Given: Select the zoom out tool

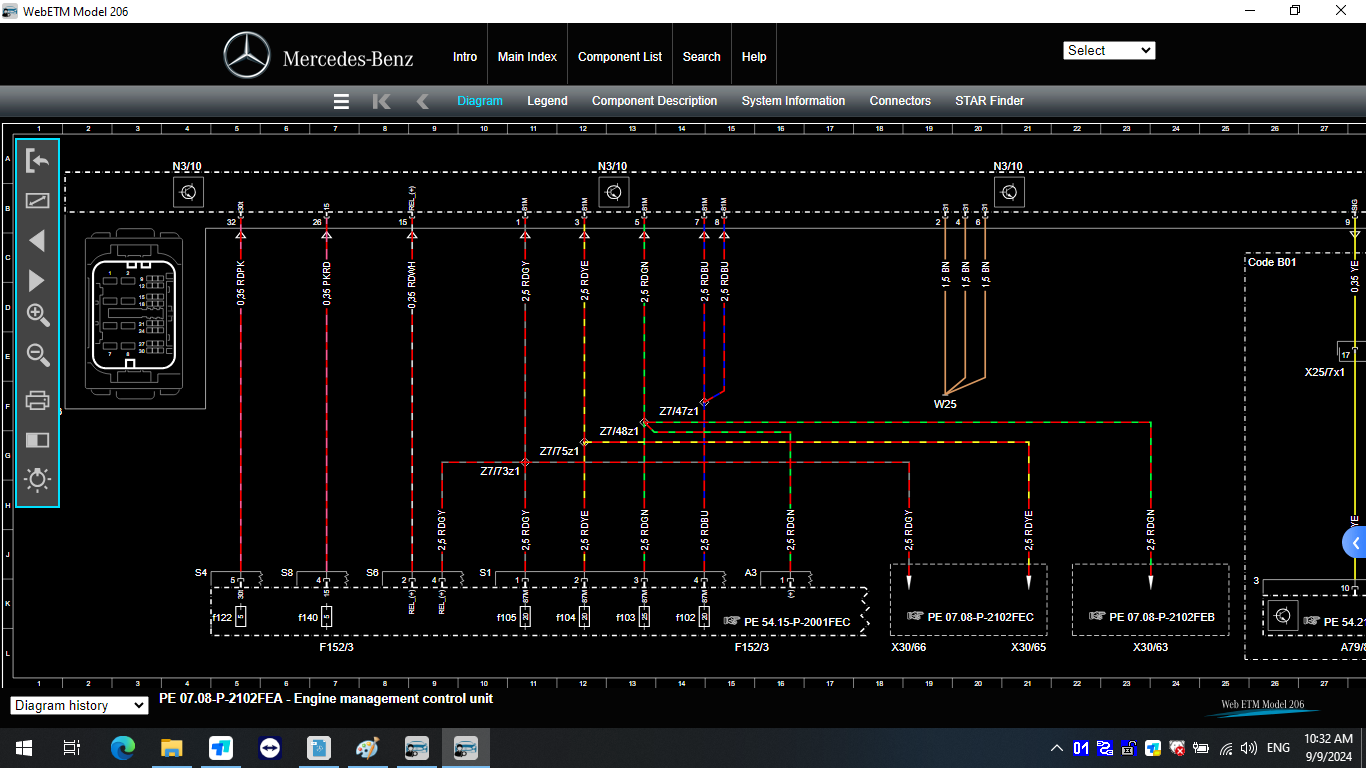Looking at the screenshot, I should pos(37,356).
